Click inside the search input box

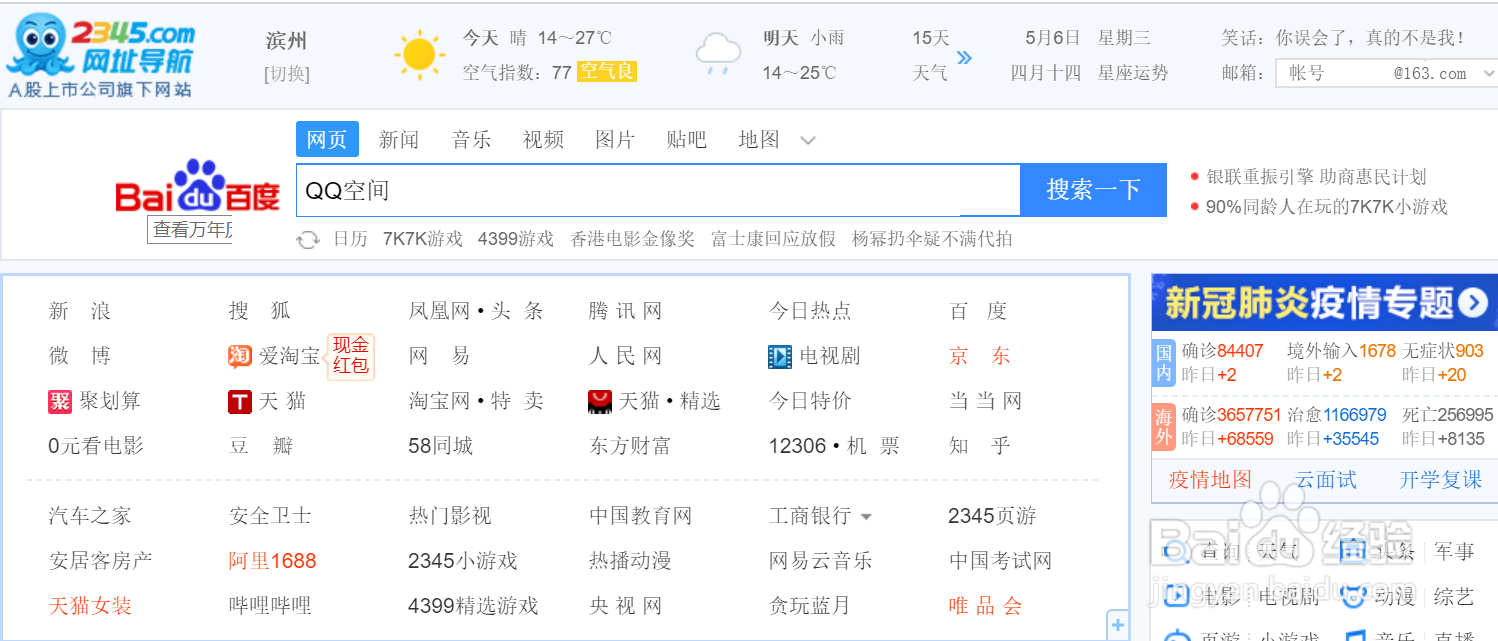[650, 189]
